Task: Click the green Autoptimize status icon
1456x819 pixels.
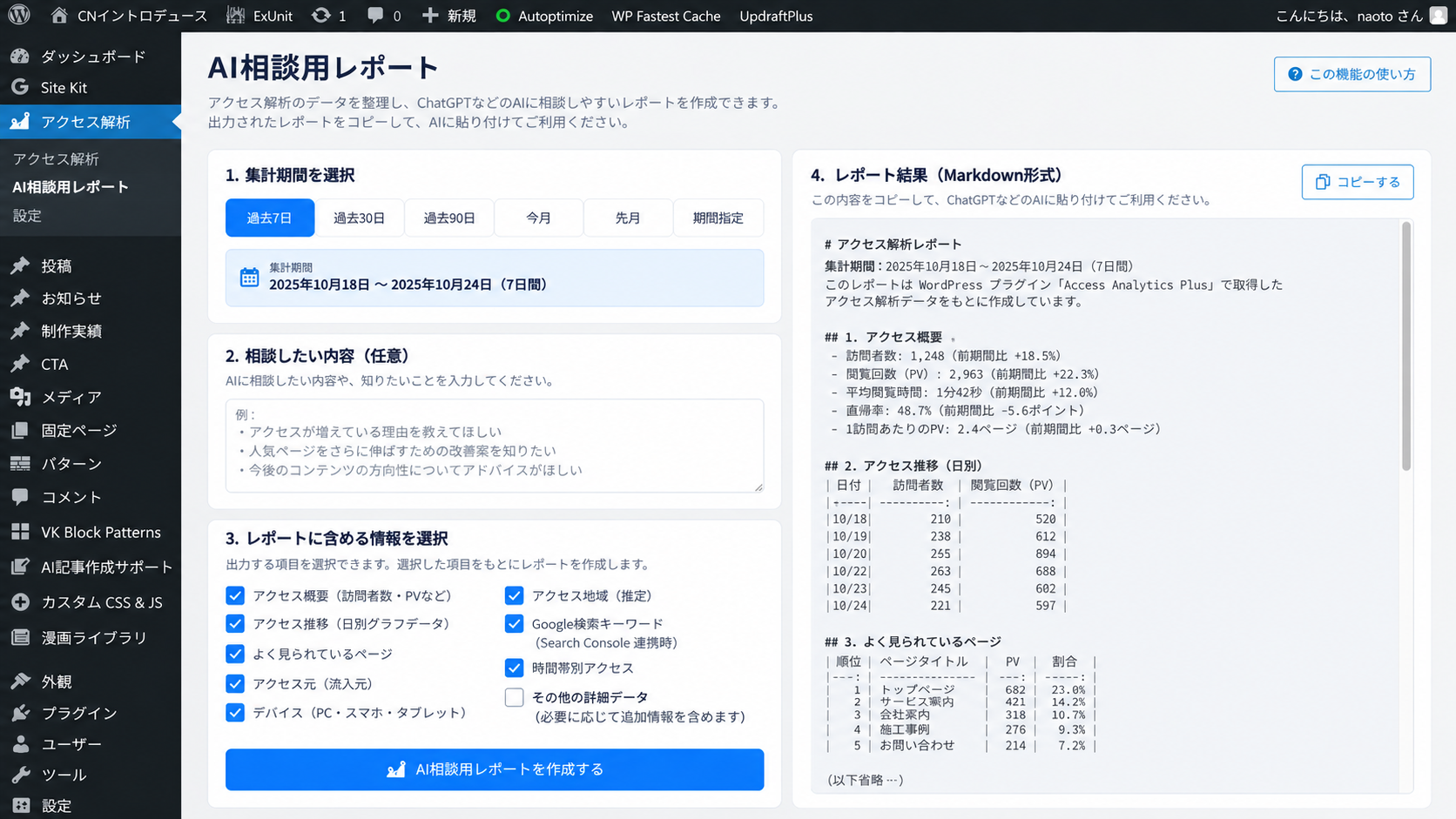Action: [x=502, y=16]
